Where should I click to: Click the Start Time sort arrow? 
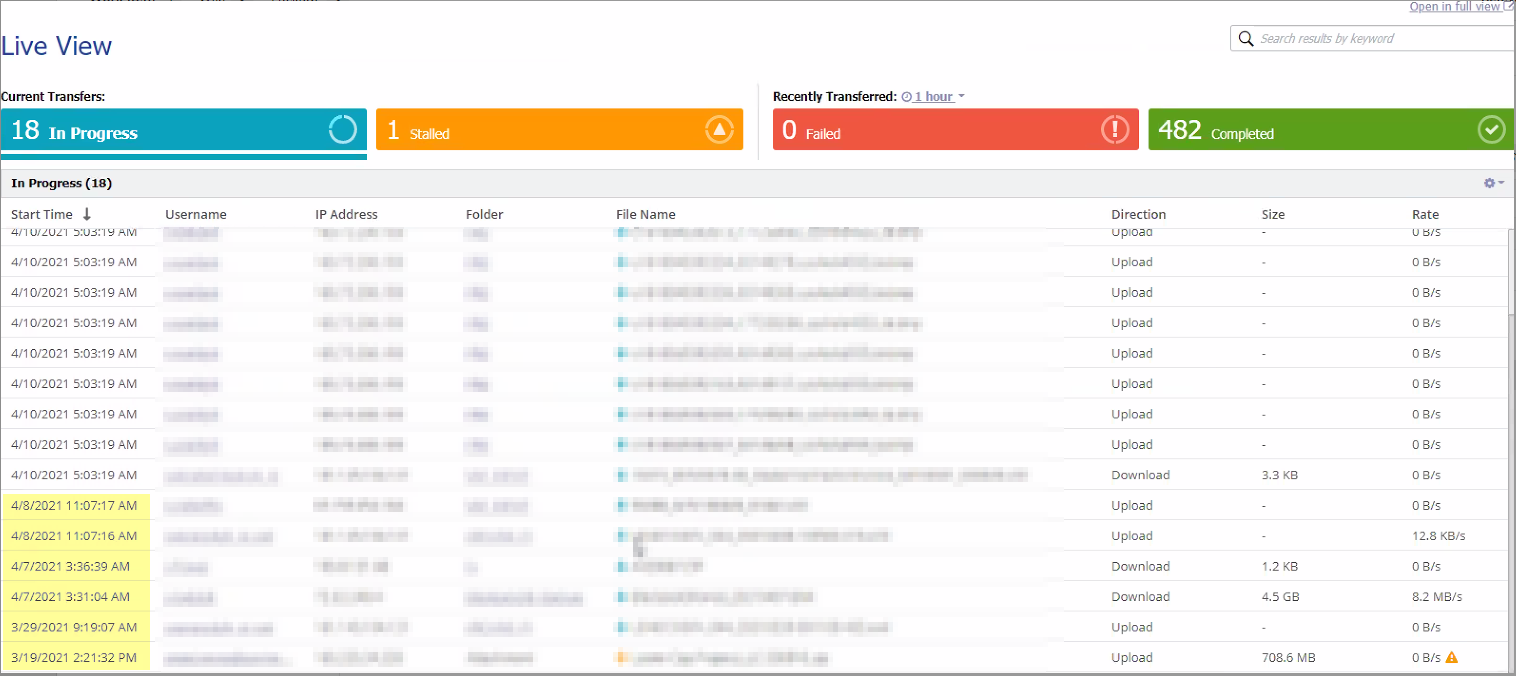(x=87, y=214)
